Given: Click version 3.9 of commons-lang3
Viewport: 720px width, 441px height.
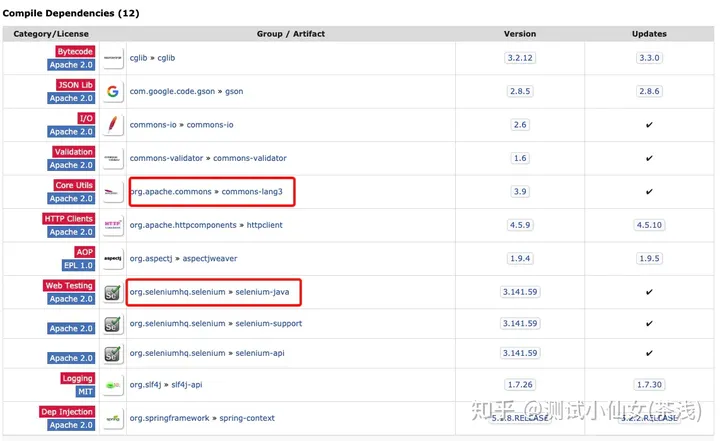Looking at the screenshot, I should point(520,192).
